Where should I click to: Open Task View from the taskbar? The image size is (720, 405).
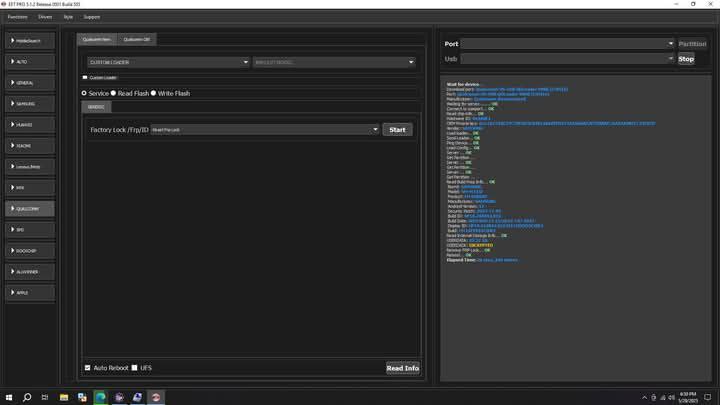point(45,397)
